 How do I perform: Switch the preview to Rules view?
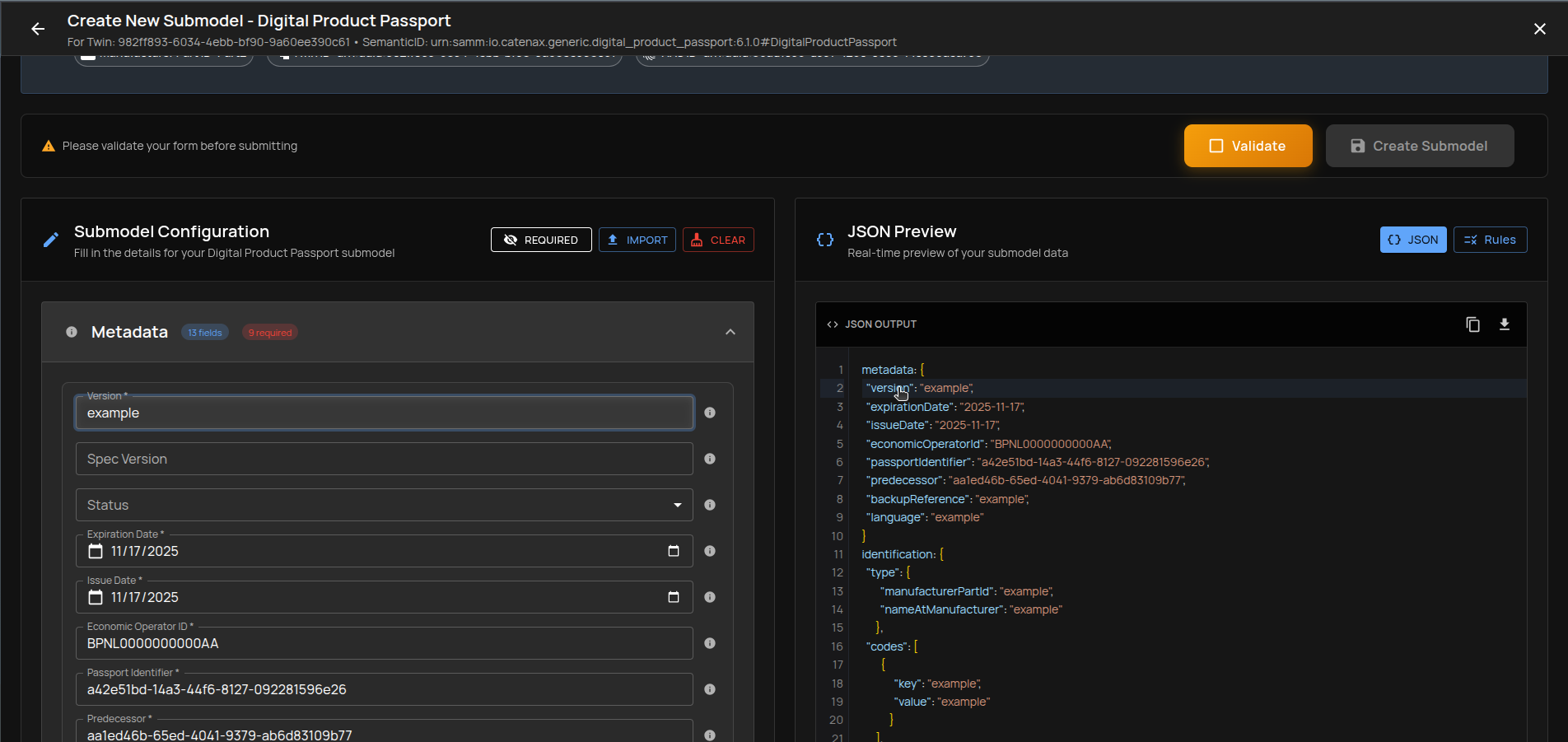coord(1490,240)
